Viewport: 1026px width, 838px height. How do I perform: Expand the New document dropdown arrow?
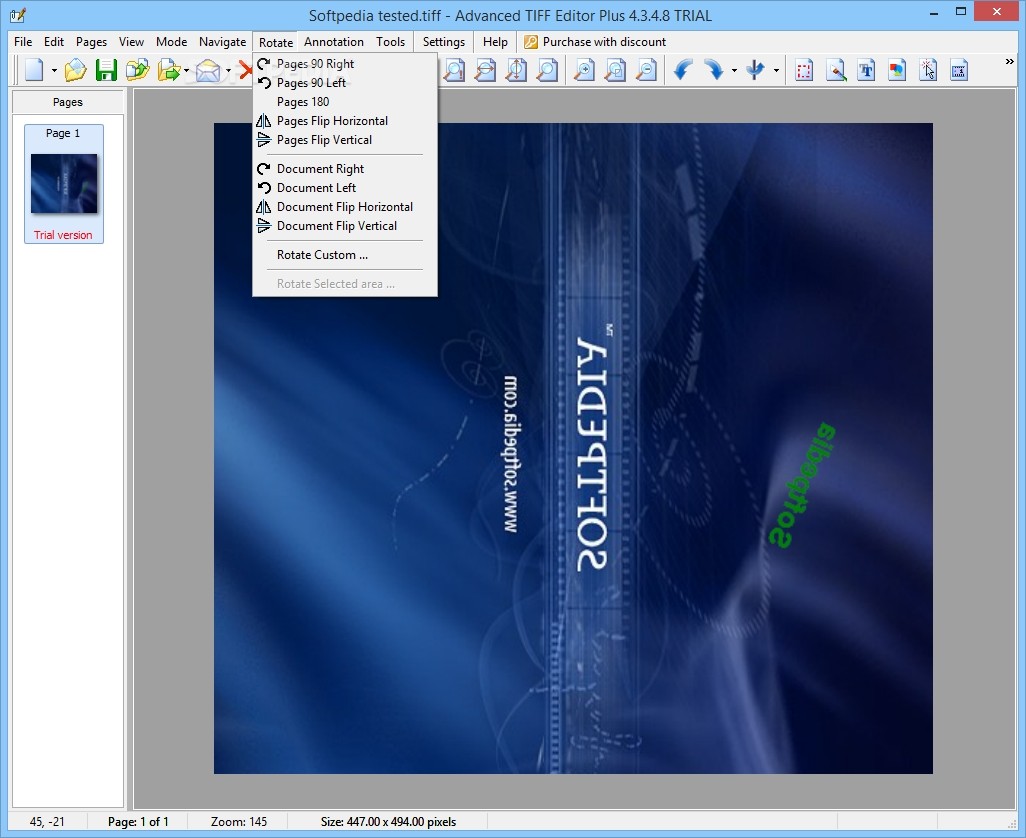pyautogui.click(x=54, y=71)
